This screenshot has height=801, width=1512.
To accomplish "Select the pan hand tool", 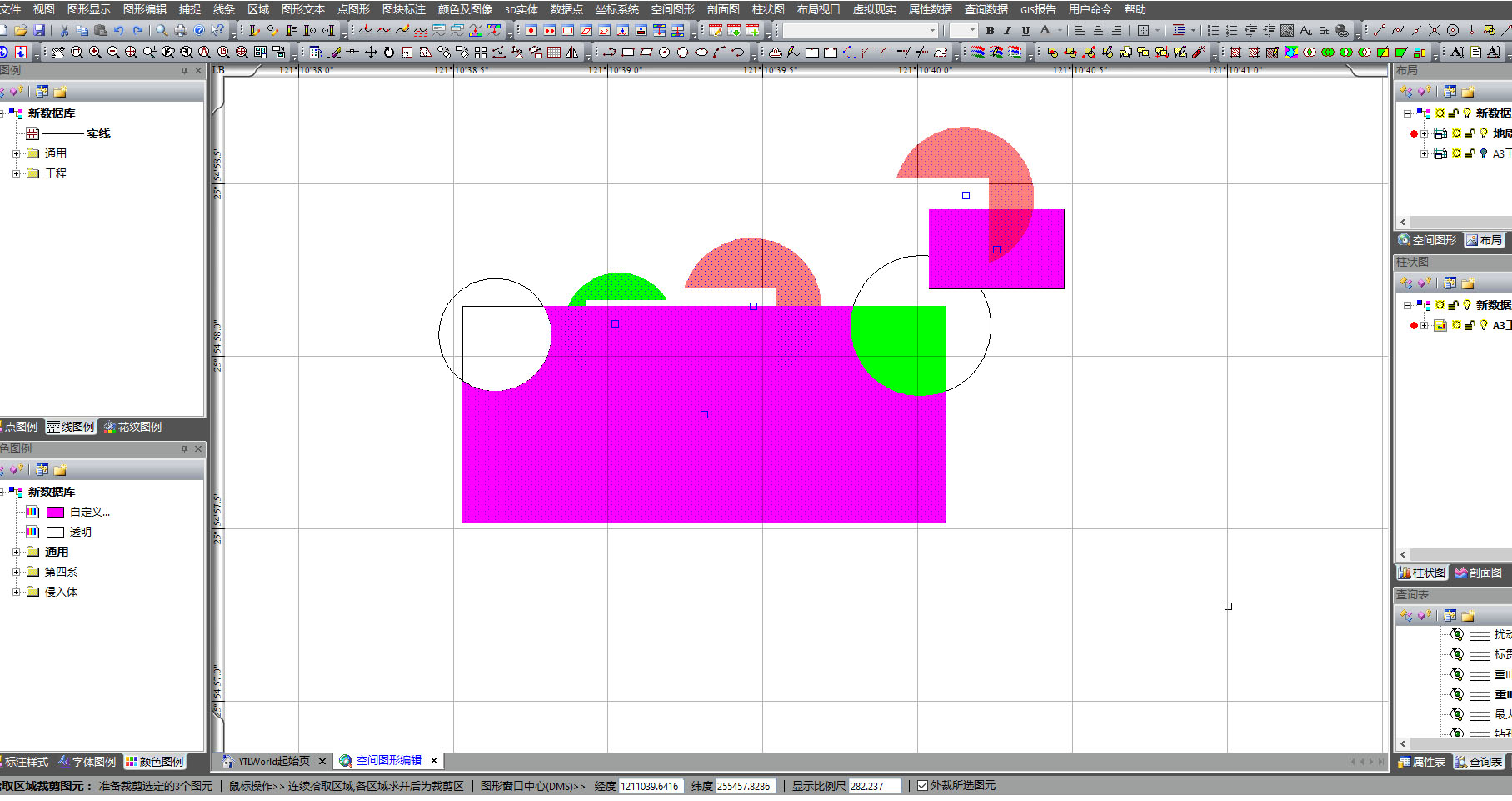I will 57,52.
